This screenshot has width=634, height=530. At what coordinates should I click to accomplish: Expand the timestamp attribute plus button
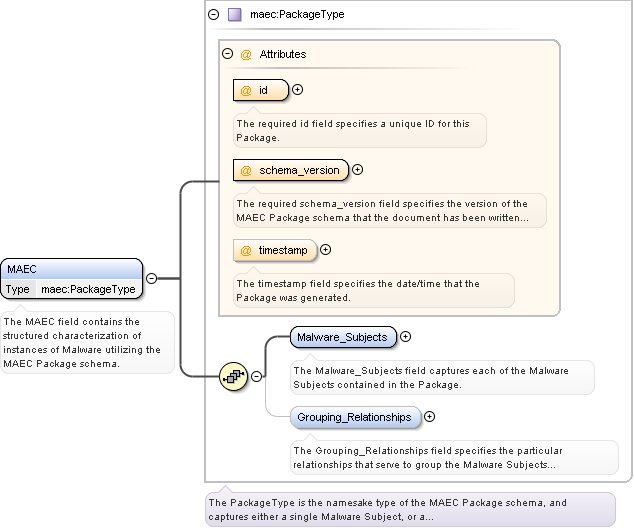coord(325,250)
